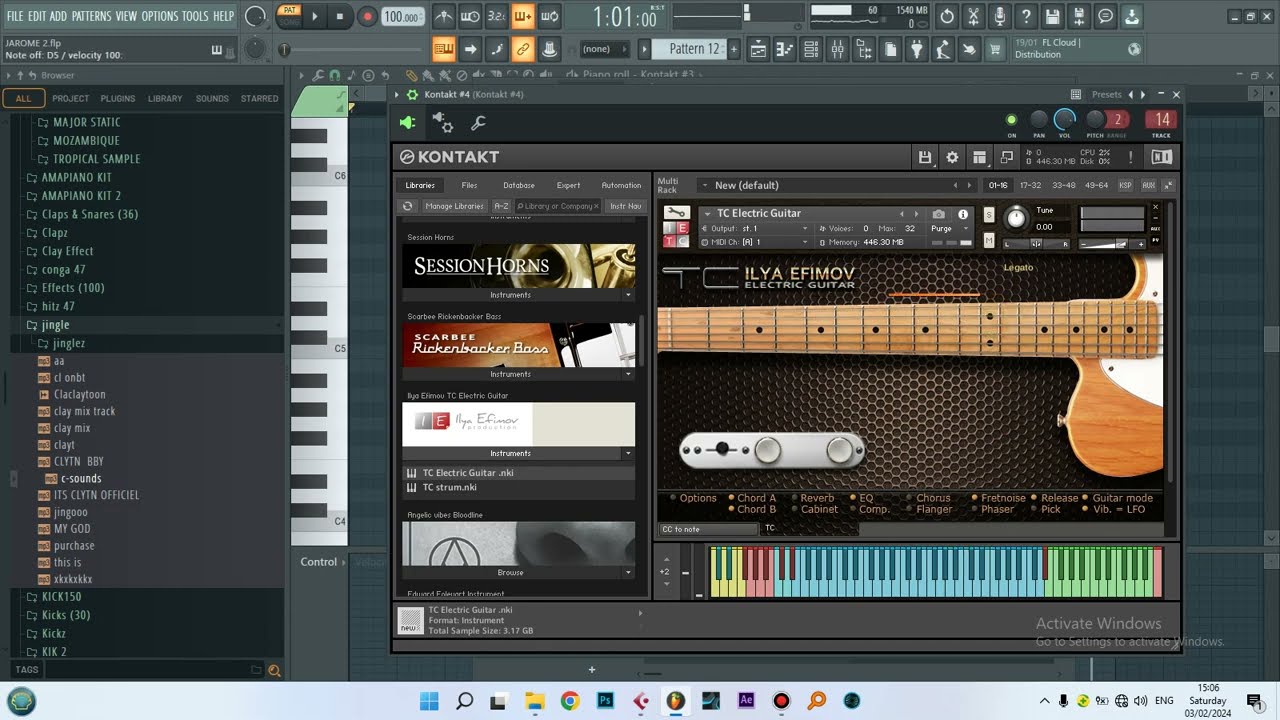
Task: Open Session Horns Instruments dropdown arrow
Action: tap(628, 295)
